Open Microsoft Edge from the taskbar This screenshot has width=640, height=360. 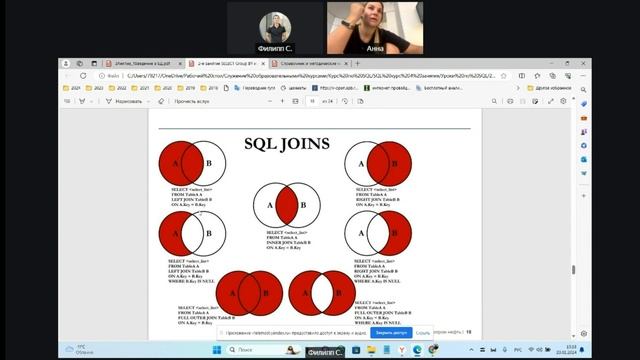417,350
